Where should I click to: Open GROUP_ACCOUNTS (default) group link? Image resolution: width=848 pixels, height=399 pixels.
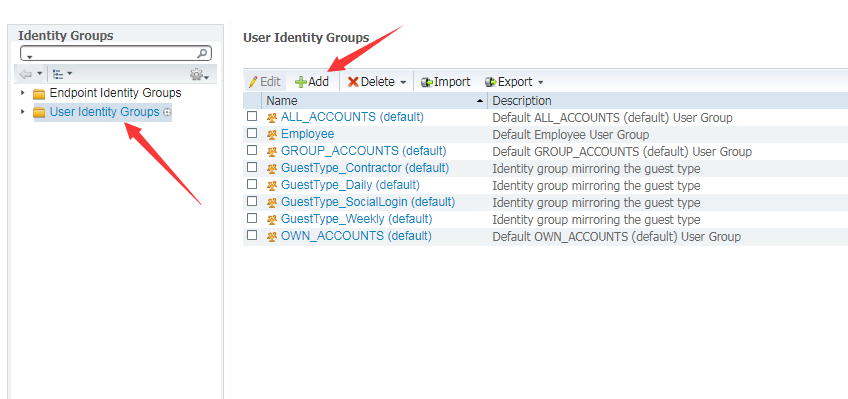click(x=363, y=151)
